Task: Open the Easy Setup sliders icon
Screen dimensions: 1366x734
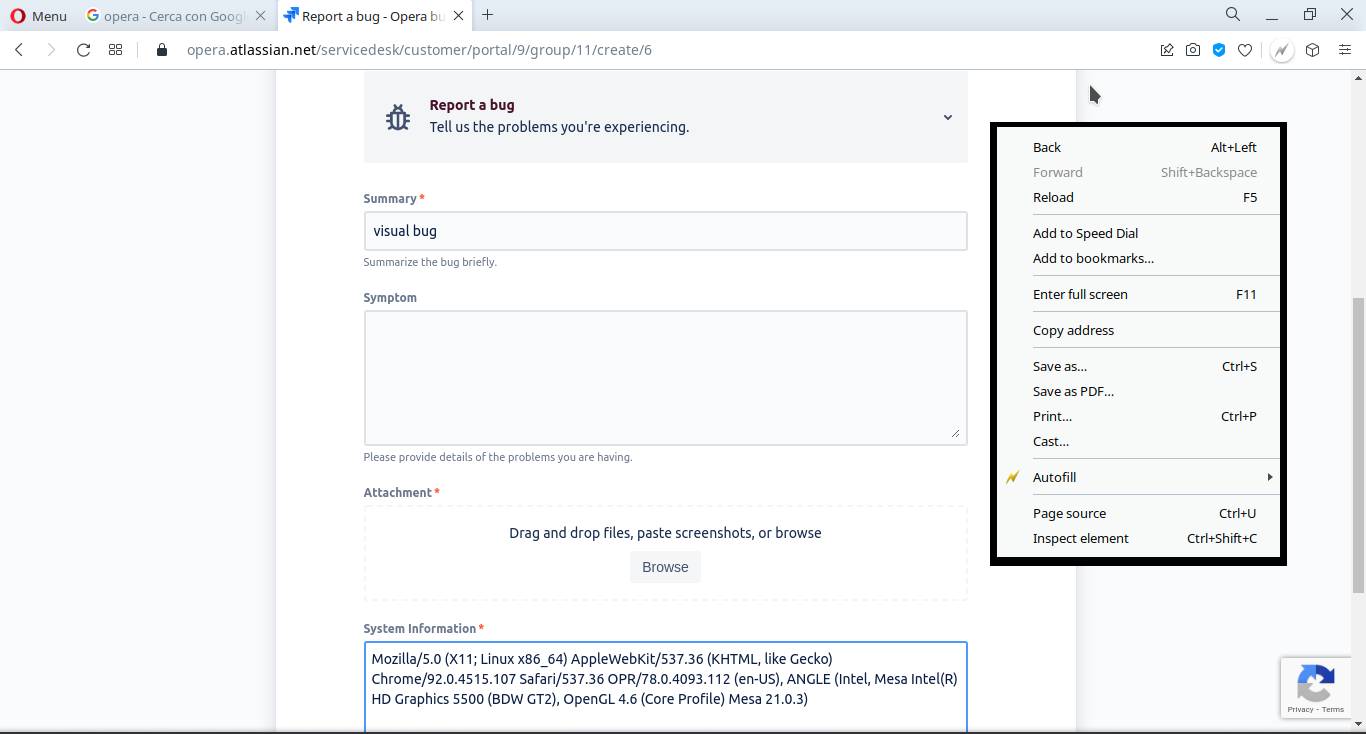Action: [1345, 50]
